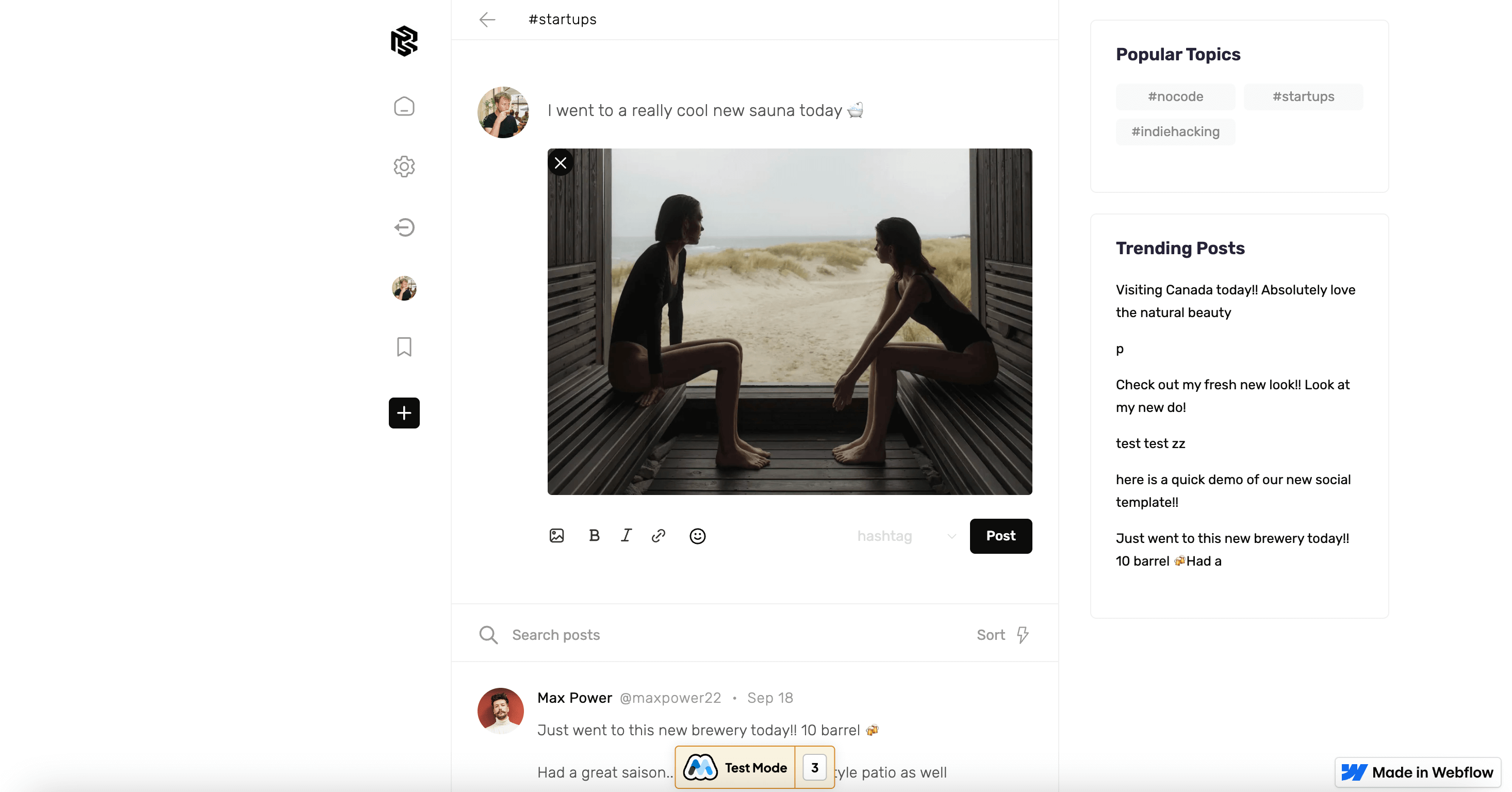
Task: Select the #indiehacking popular topic
Action: click(1175, 132)
